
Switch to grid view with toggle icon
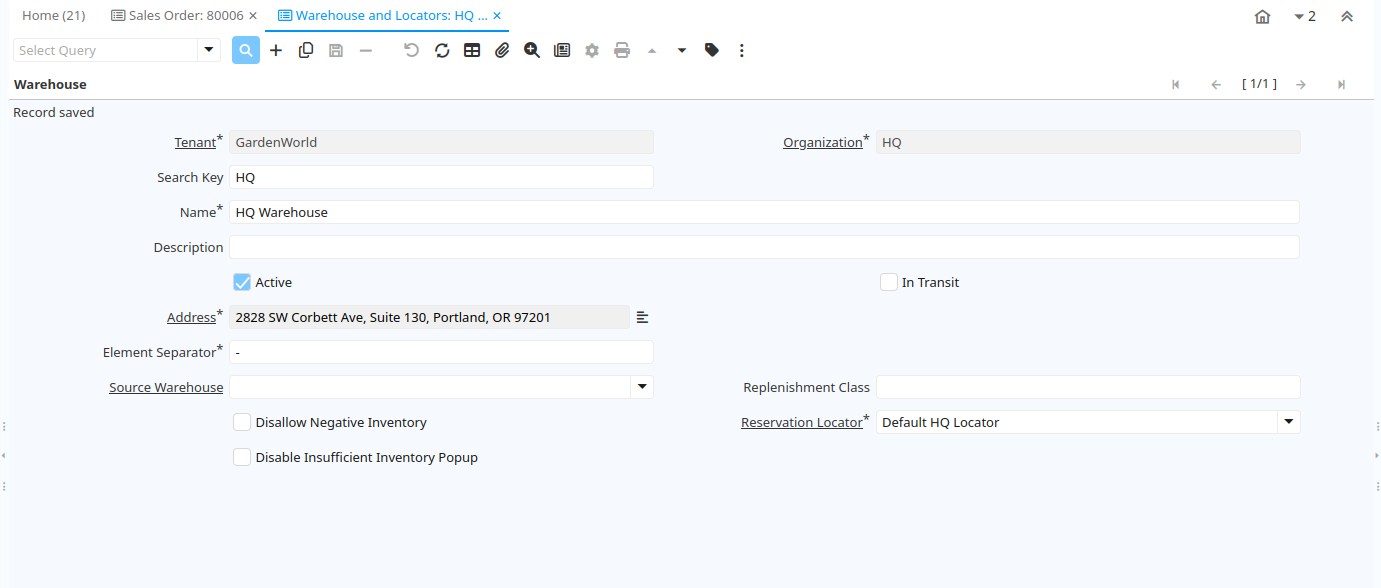pyautogui.click(x=472, y=50)
